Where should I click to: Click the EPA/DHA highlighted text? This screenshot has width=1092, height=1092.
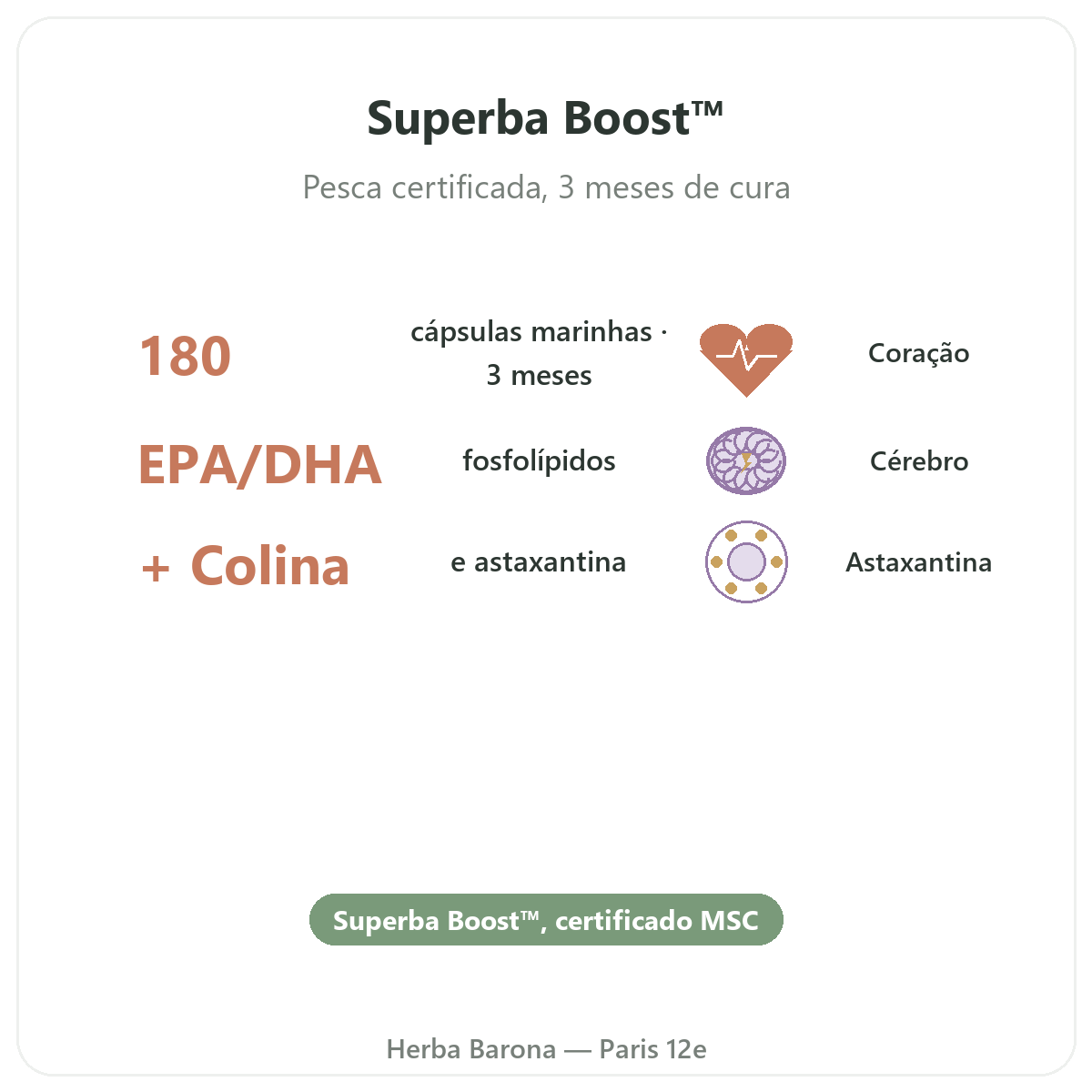coord(260,464)
